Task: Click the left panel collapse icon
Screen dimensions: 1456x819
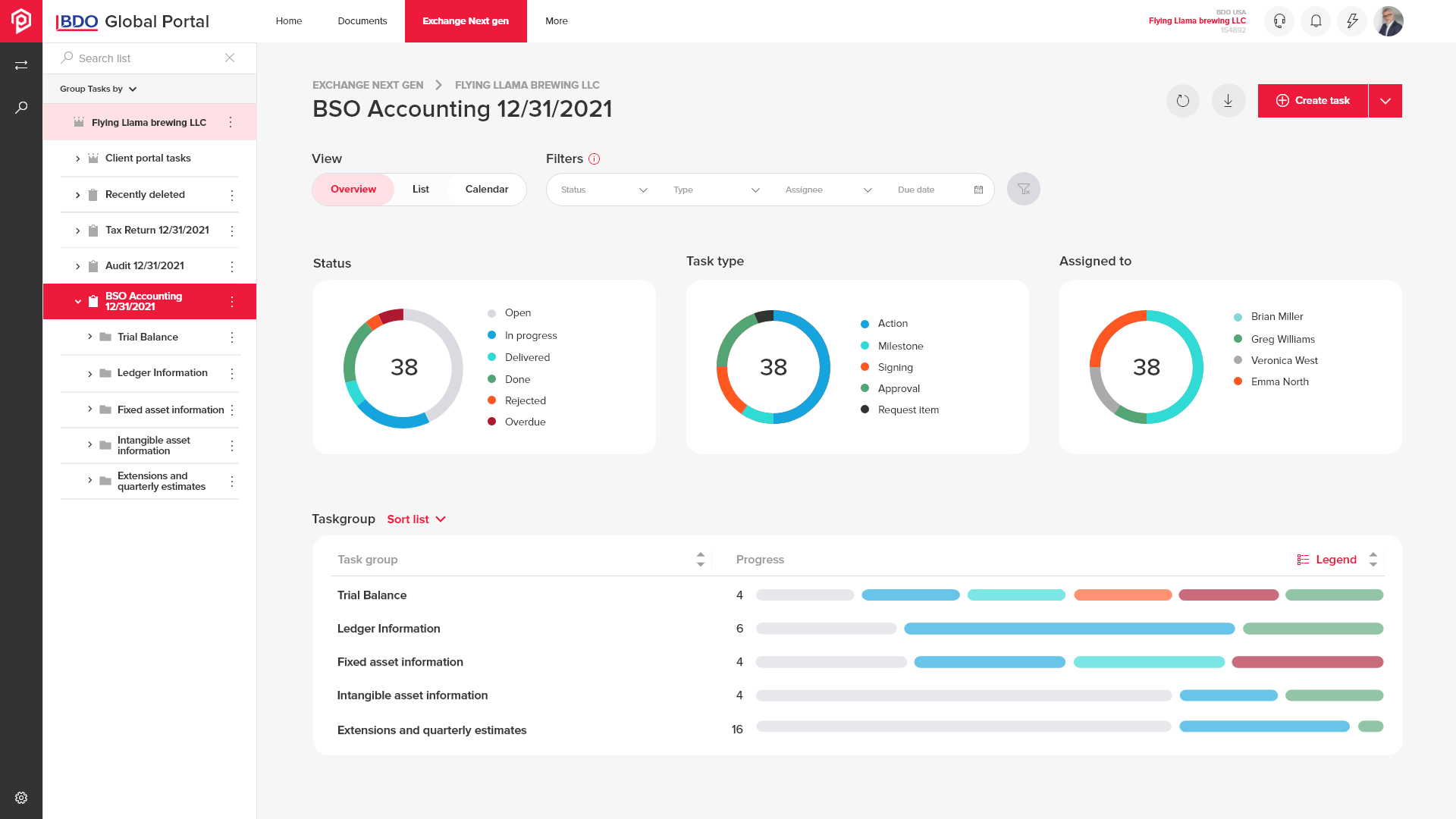Action: 21,64
